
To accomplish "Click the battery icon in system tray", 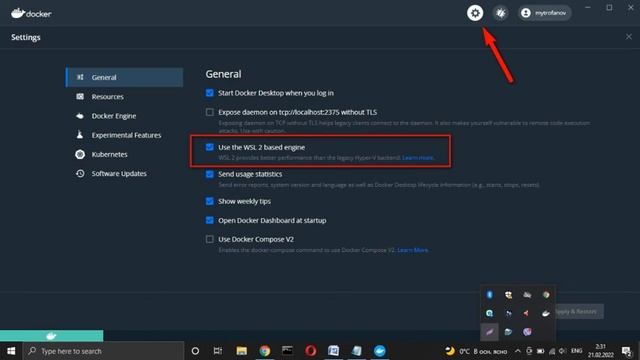I will (540, 351).
